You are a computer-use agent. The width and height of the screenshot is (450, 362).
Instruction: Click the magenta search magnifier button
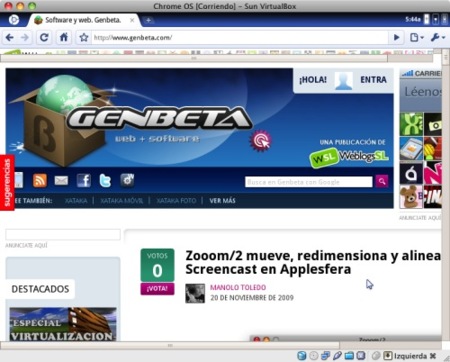pos(382,181)
